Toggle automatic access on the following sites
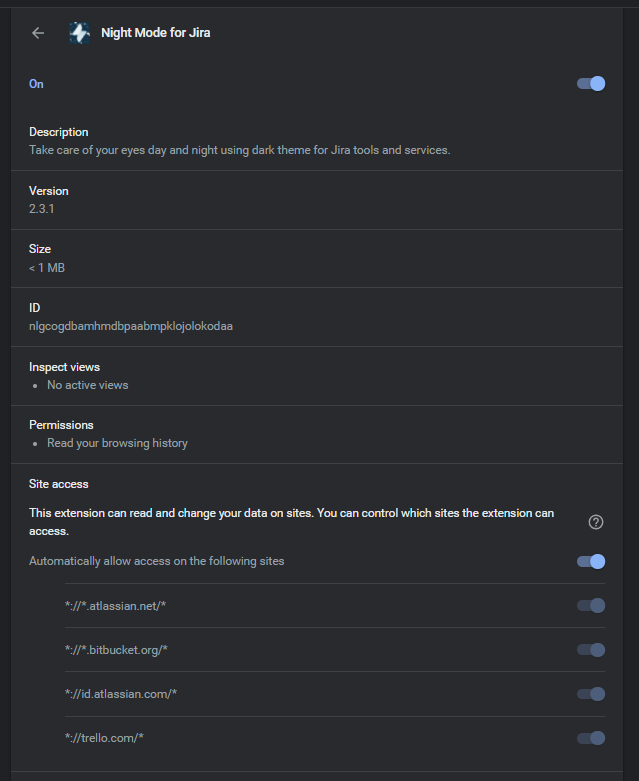639x781 pixels. point(591,562)
